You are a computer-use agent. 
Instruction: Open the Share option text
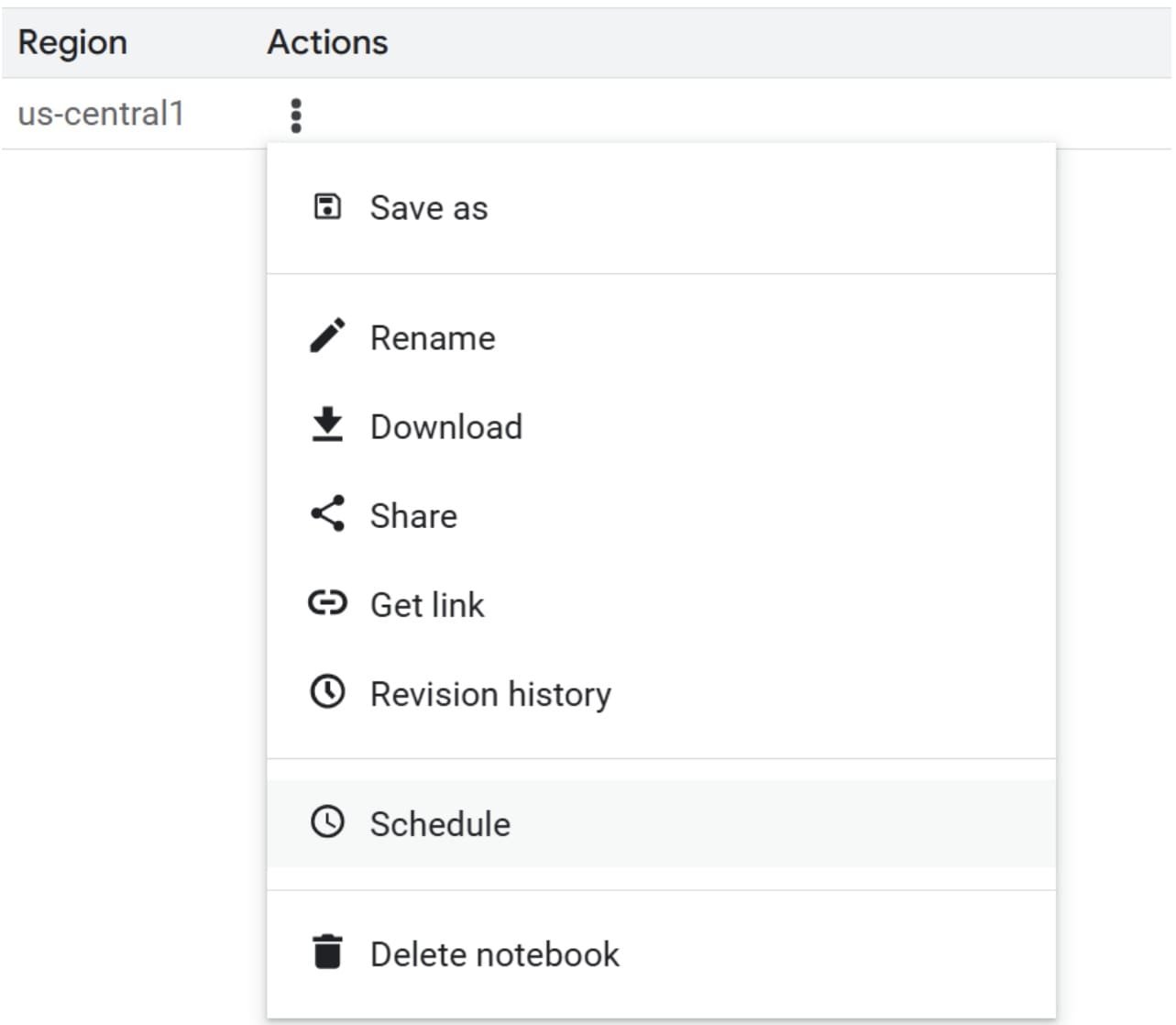point(413,516)
